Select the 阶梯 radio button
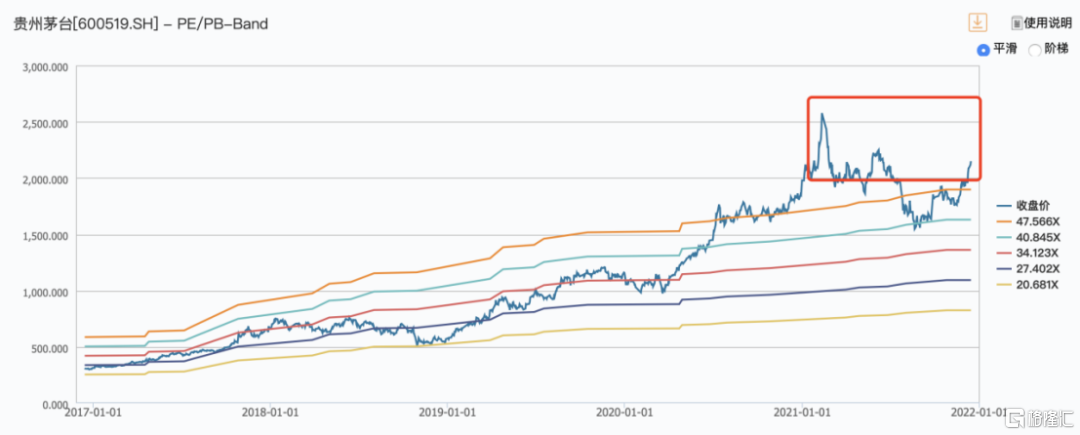 (1034, 50)
